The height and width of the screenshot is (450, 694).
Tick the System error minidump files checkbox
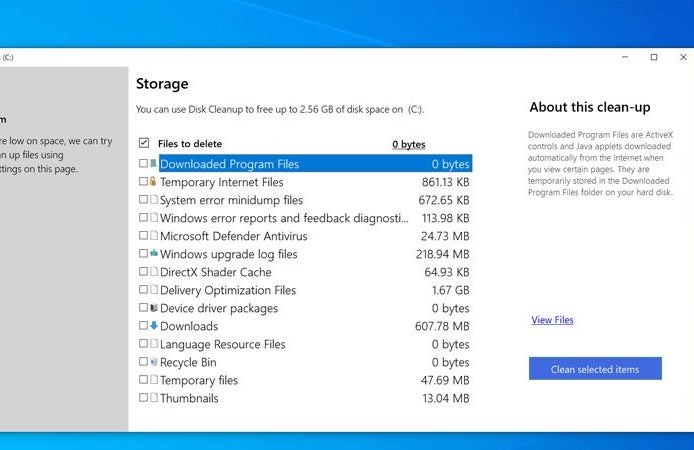[x=143, y=200]
